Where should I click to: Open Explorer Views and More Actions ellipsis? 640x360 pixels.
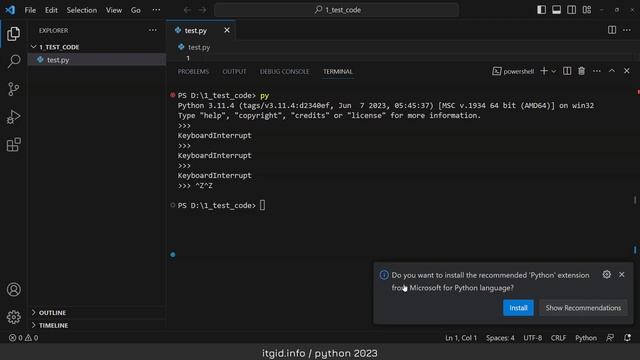pyautogui.click(x=152, y=30)
